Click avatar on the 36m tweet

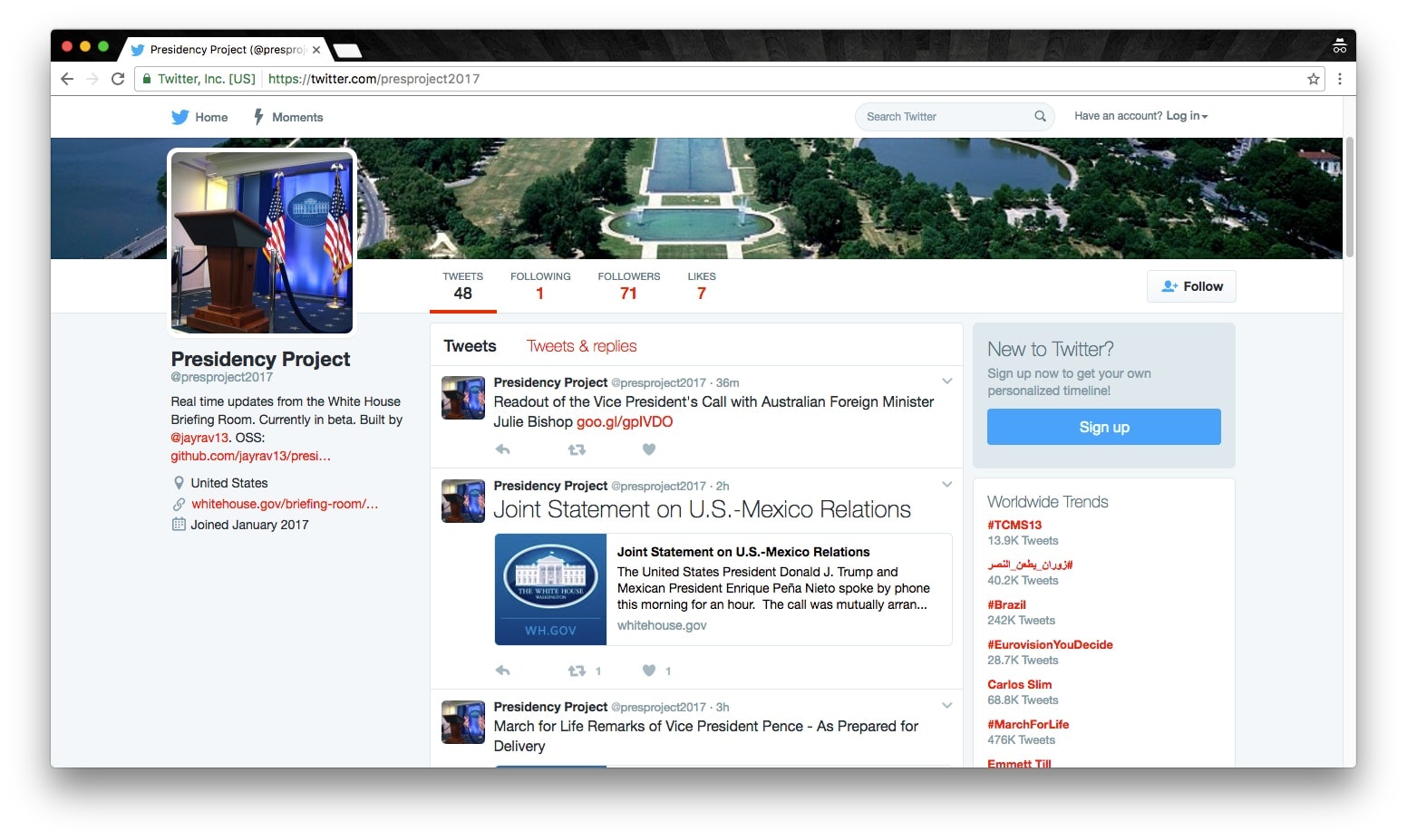(x=463, y=398)
